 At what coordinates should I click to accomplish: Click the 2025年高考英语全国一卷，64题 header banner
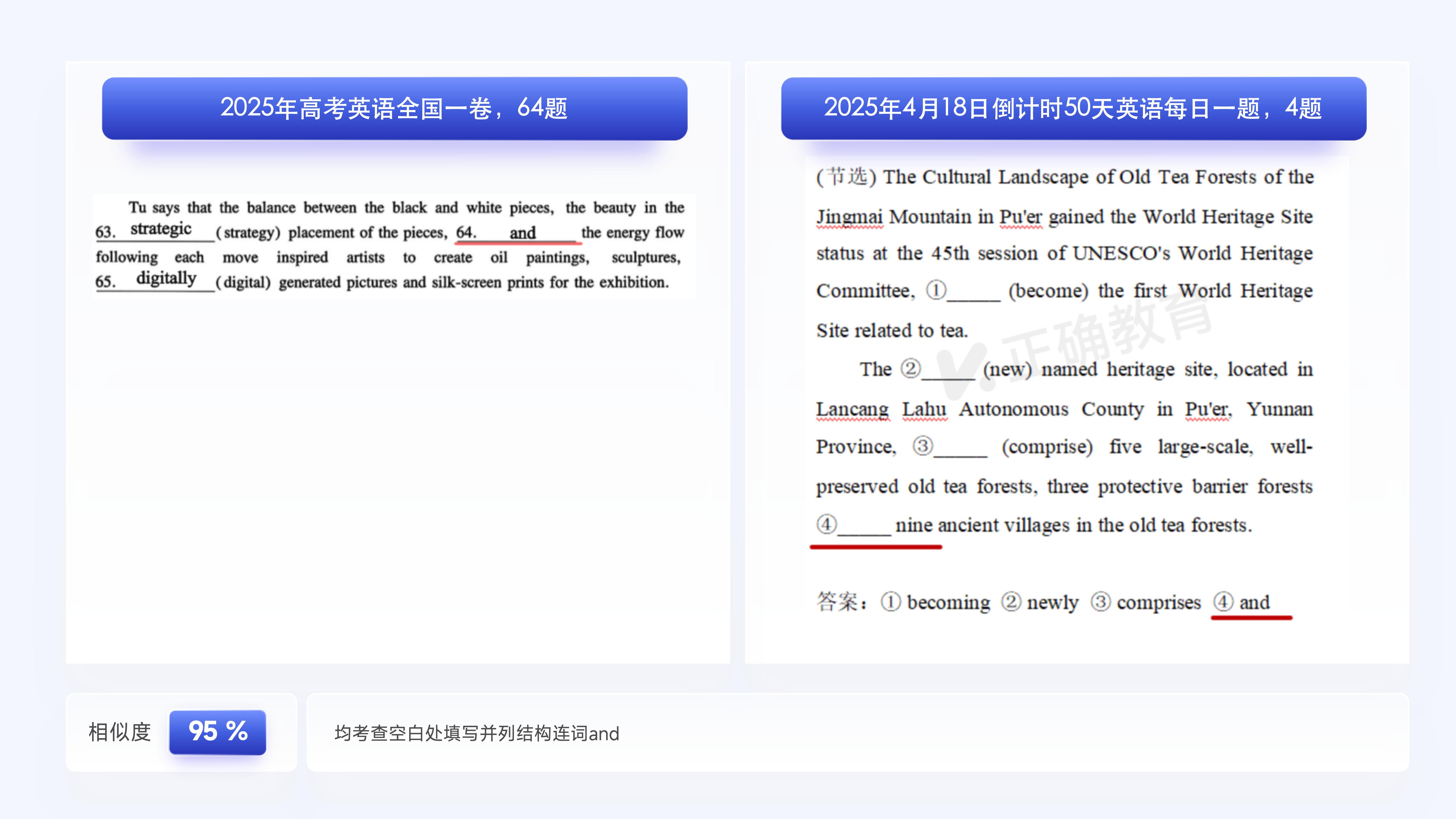tap(394, 109)
